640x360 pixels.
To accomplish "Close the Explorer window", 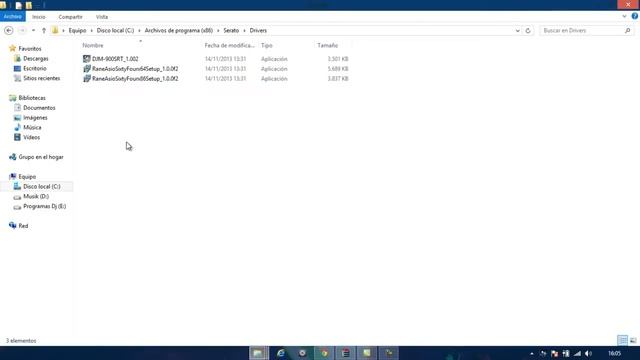I will click(628, 4).
